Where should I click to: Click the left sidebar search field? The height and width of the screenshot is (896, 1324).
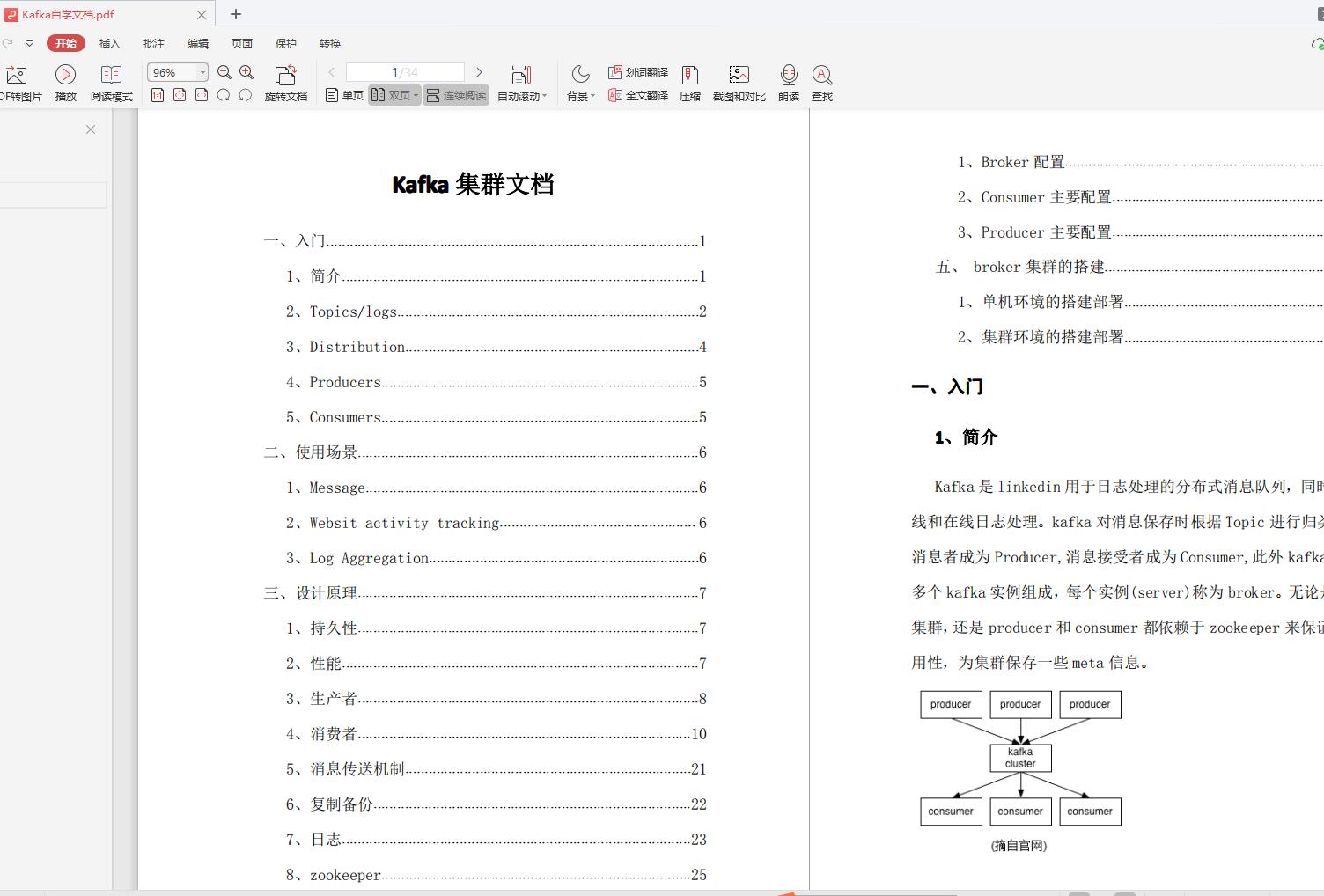click(x=53, y=195)
